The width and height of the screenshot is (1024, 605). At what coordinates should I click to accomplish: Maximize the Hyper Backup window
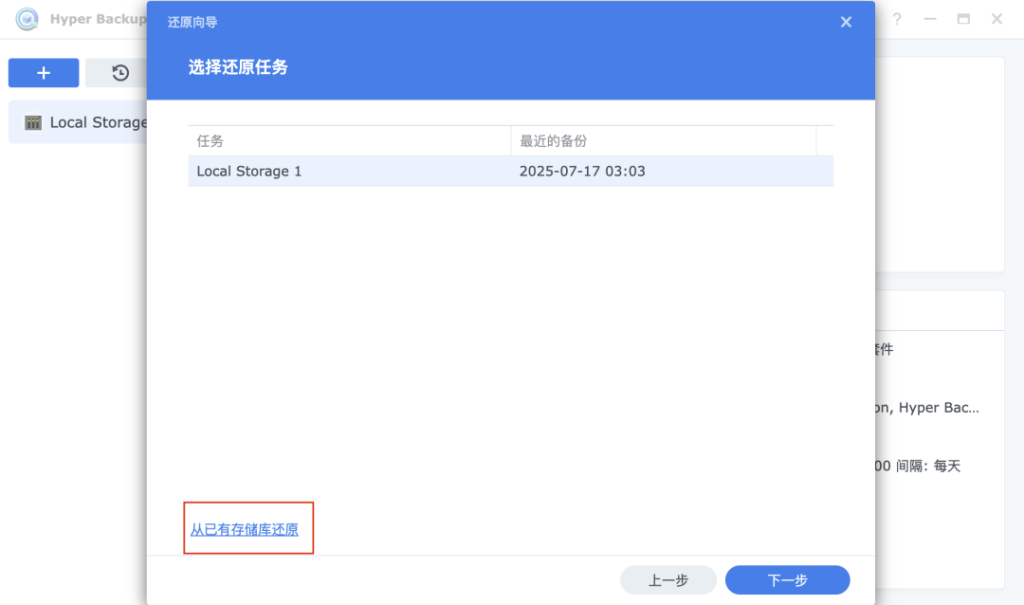(963, 19)
